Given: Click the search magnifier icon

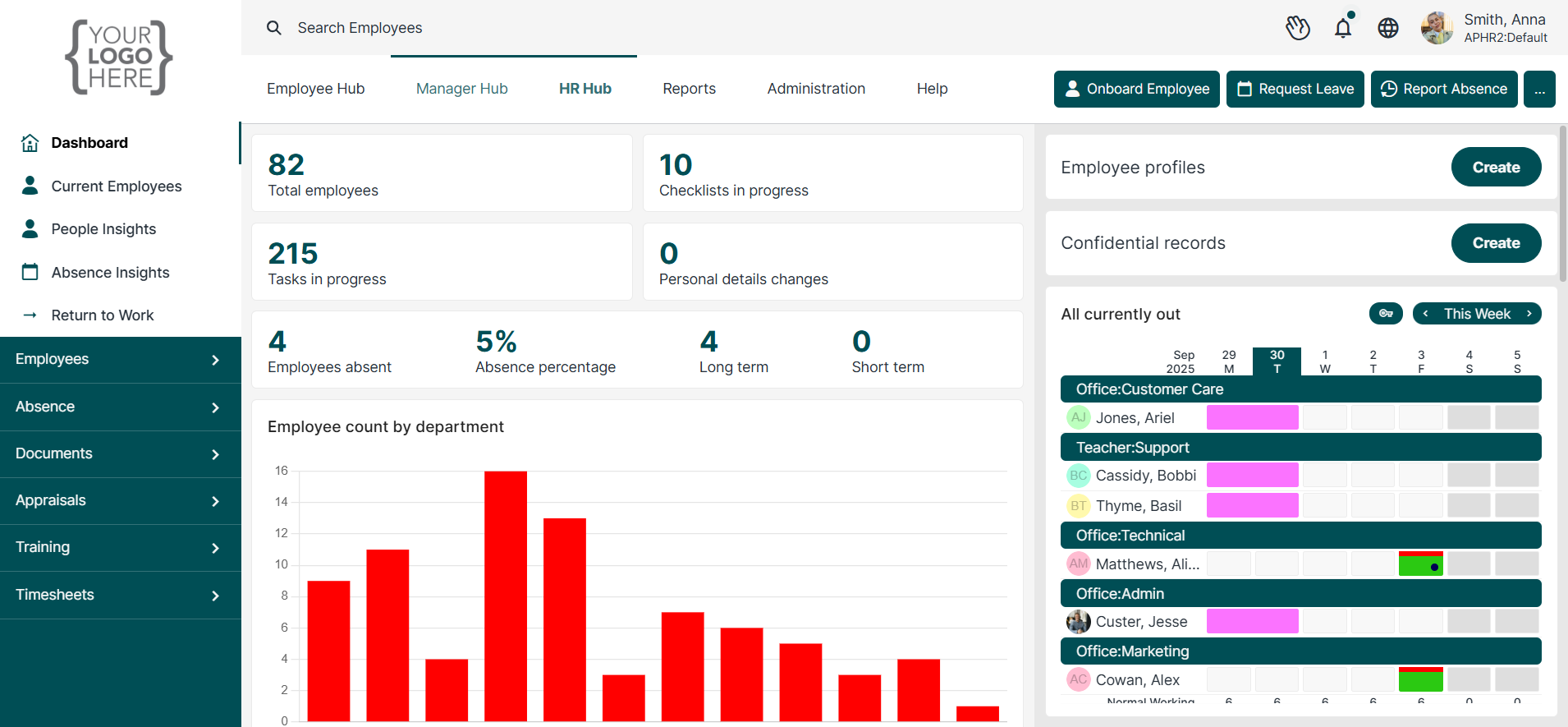Looking at the screenshot, I should point(274,28).
